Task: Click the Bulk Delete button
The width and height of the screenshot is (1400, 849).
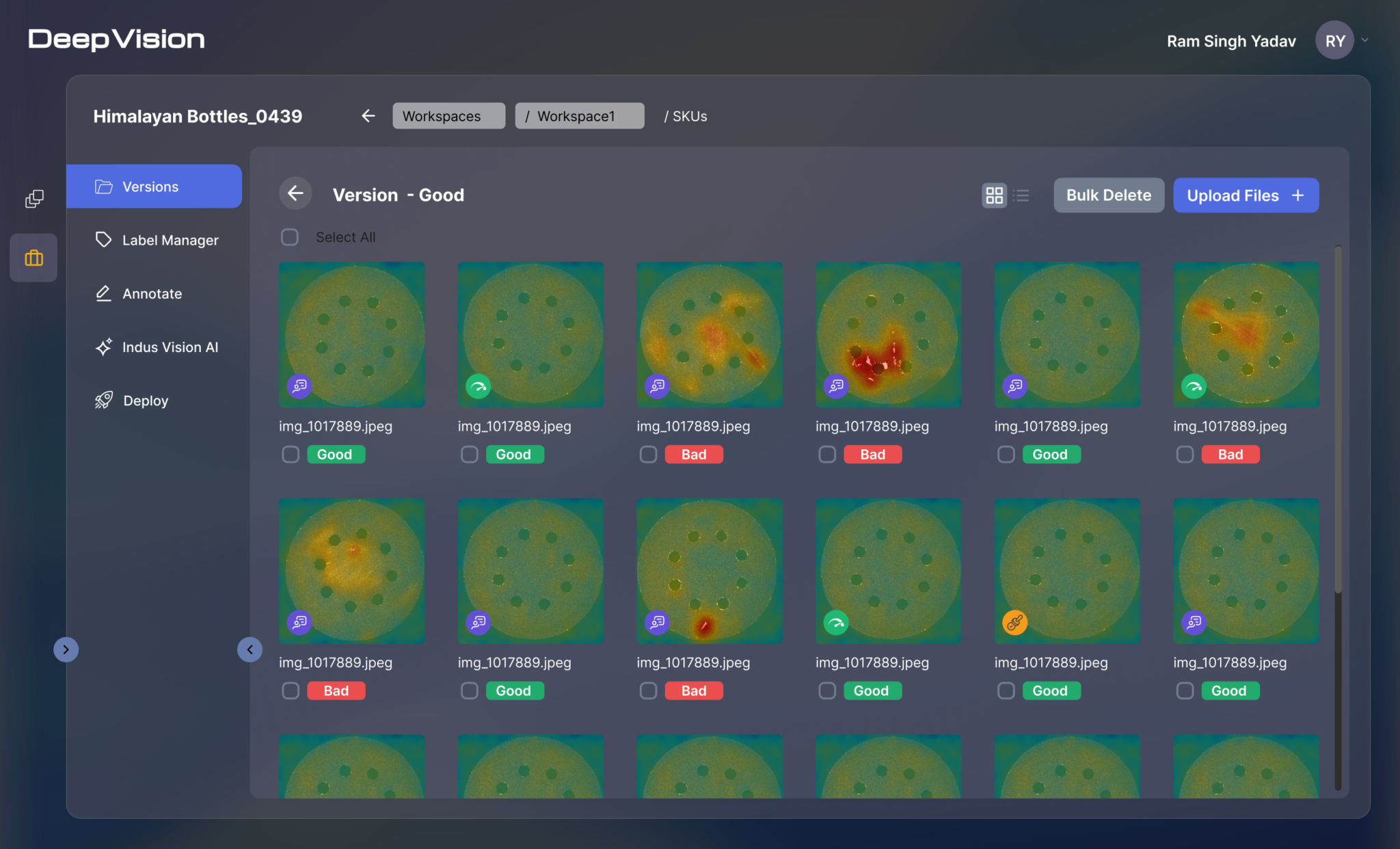Action: 1109,196
